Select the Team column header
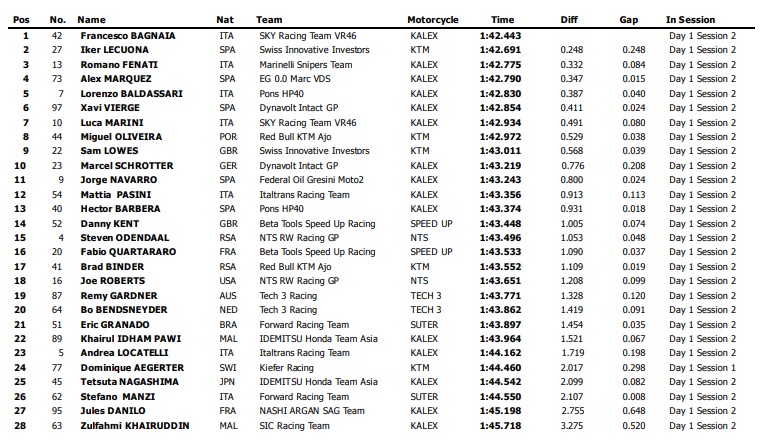Image resolution: width=771 pixels, height=446 pixels. point(269,20)
